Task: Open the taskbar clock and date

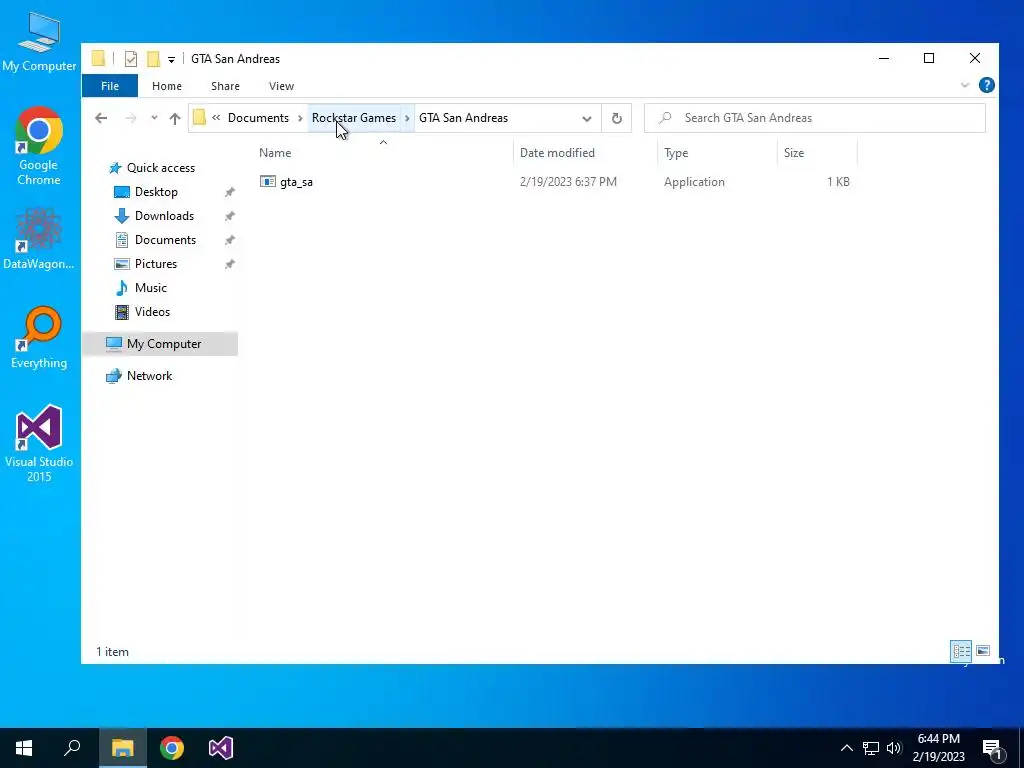Action: (938, 748)
